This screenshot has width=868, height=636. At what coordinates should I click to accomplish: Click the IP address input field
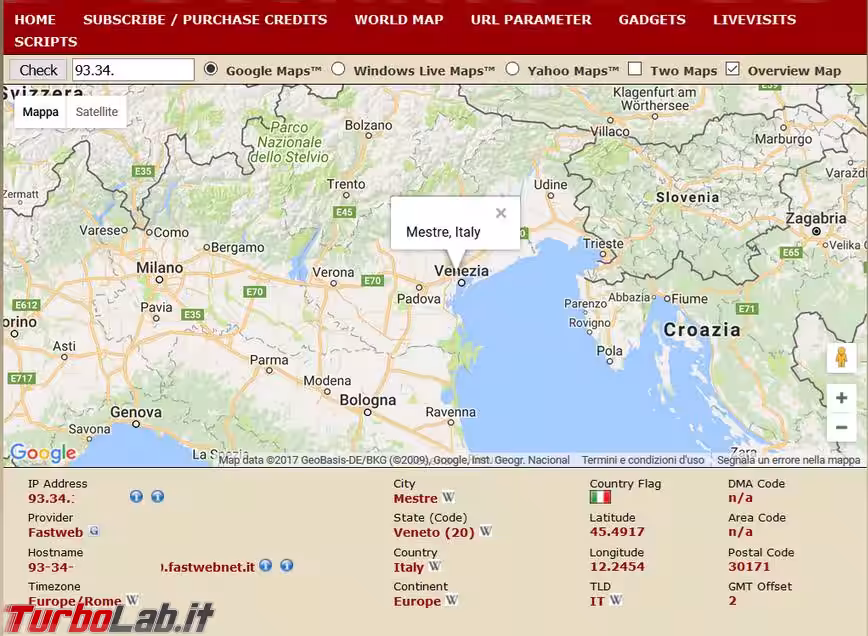(x=133, y=70)
